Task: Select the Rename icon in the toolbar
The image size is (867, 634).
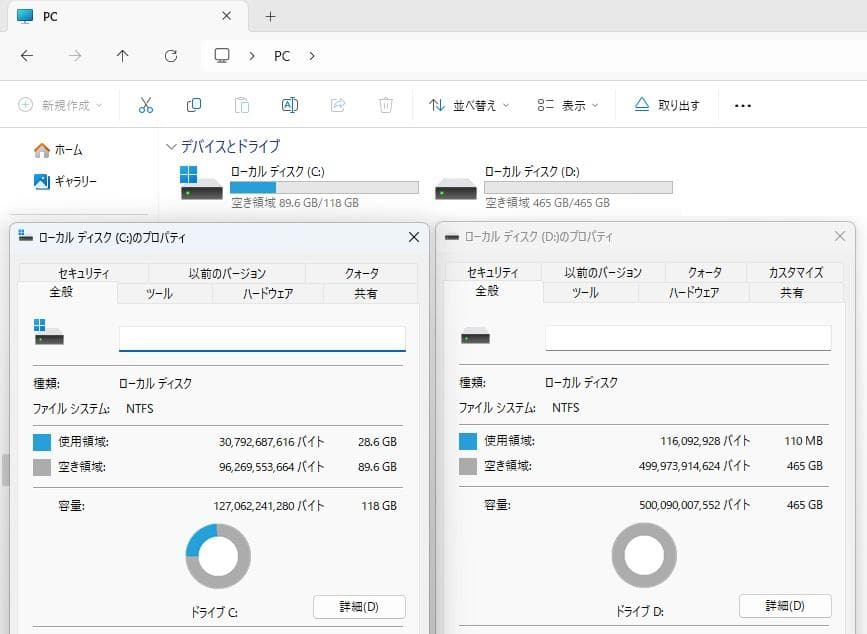Action: click(289, 104)
